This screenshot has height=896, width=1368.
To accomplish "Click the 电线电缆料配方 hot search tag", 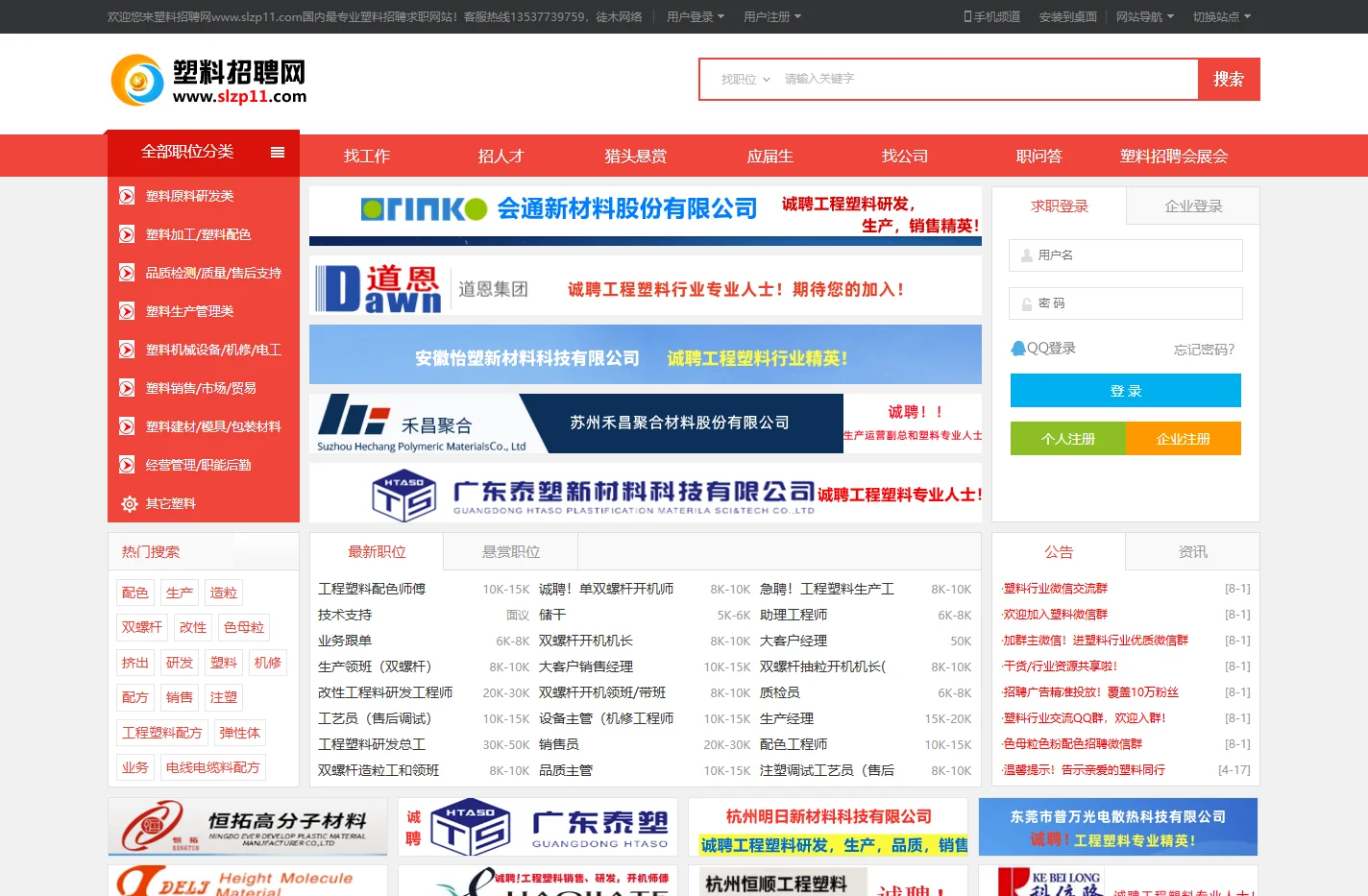I will (x=213, y=767).
